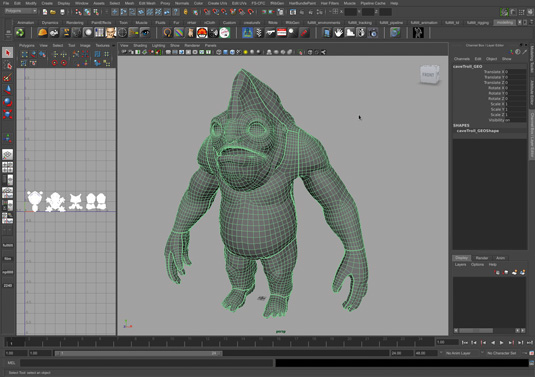Open the viewport Shading menu
535x377 pixels.
pos(140,45)
